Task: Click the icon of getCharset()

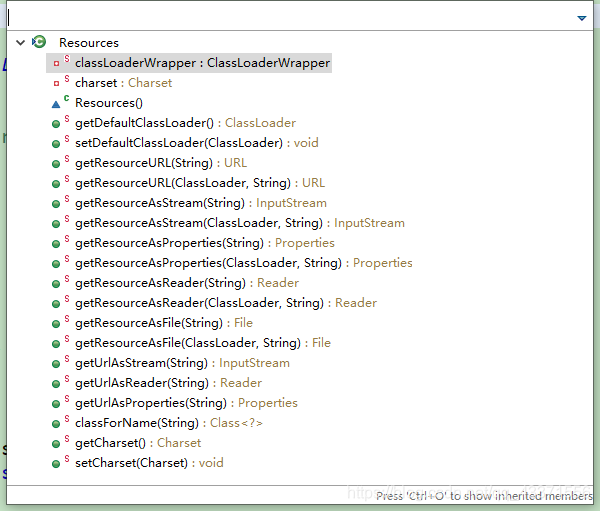Action: click(56, 444)
